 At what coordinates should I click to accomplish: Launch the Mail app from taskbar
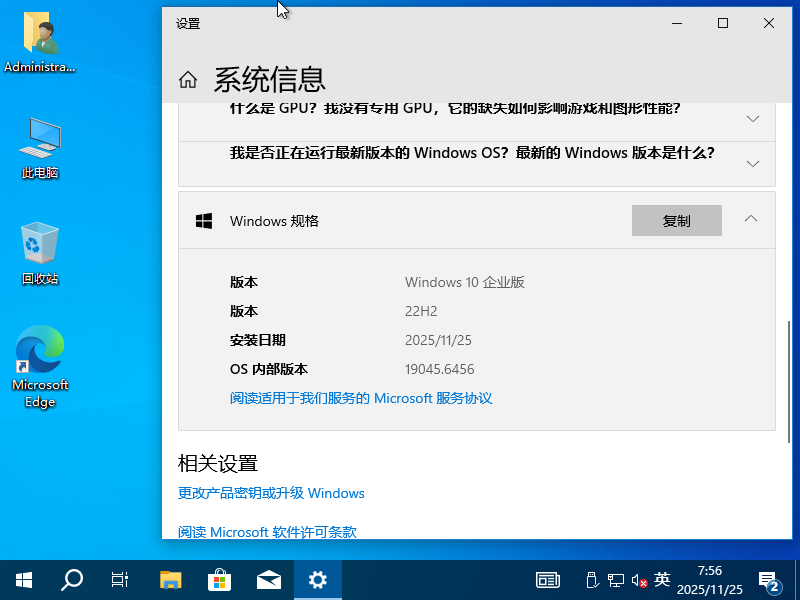click(267, 580)
